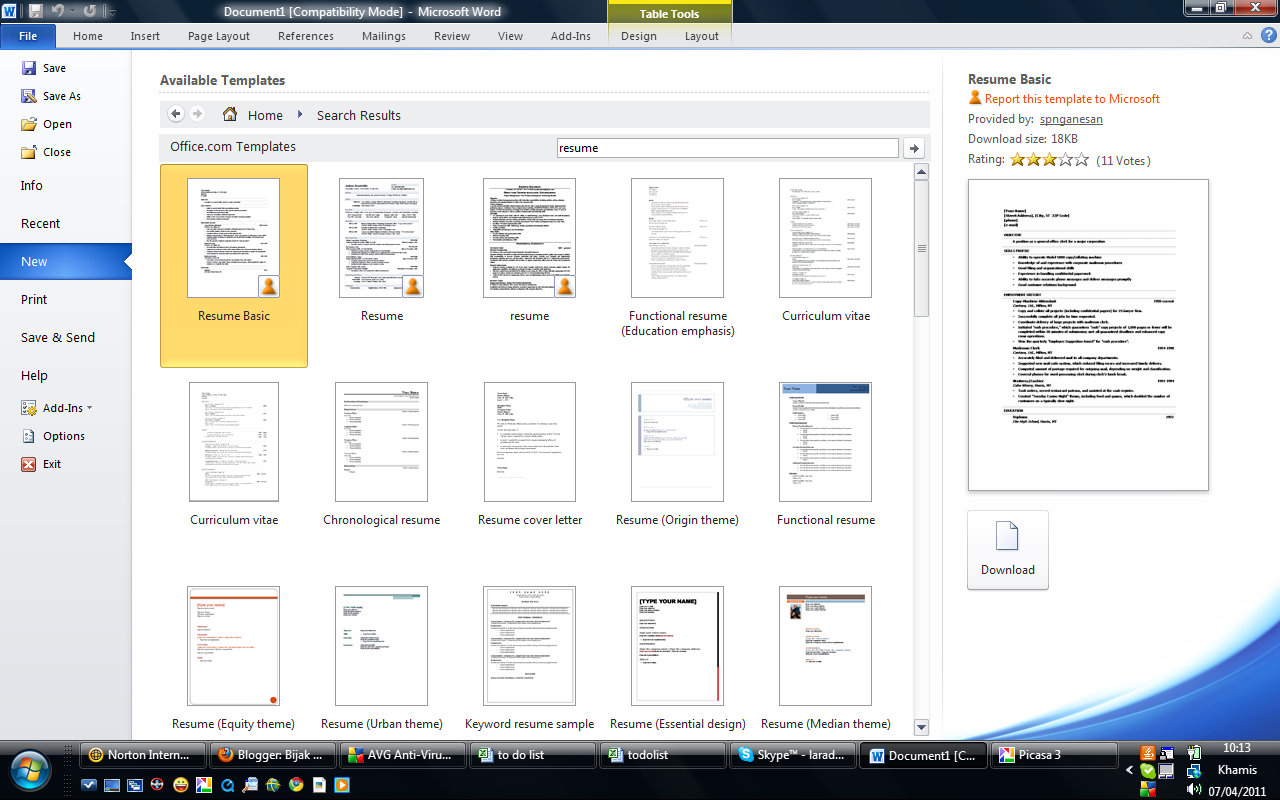Select the New section in backstage

point(65,261)
